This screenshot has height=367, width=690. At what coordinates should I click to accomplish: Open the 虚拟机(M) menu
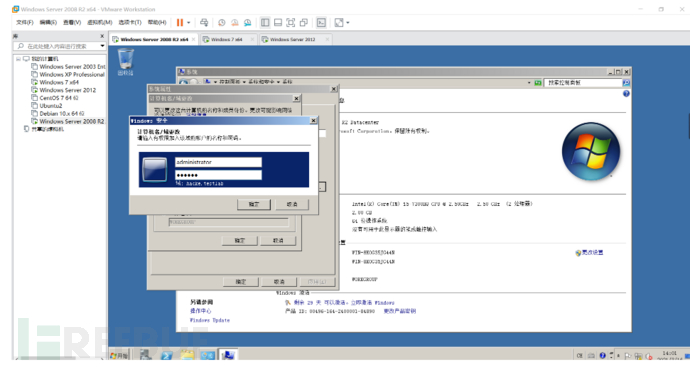(99, 22)
